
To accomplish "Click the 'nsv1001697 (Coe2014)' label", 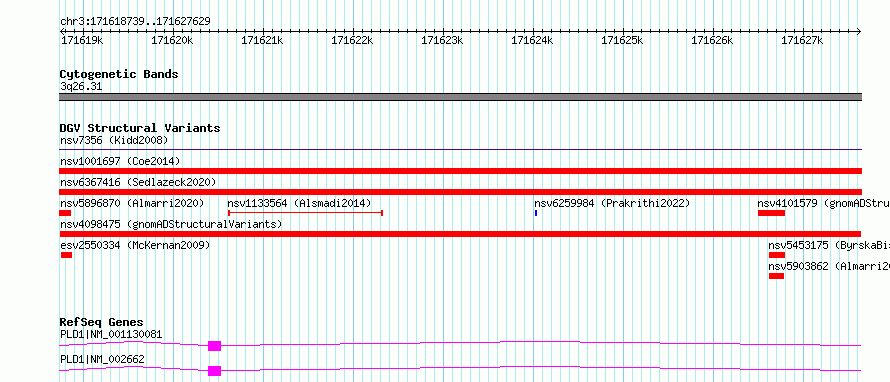I will [x=120, y=161].
